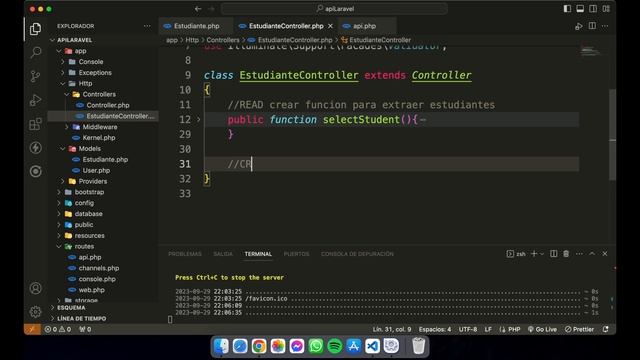Click Prettier status bar item
The width and height of the screenshot is (640, 360).
coord(579,329)
